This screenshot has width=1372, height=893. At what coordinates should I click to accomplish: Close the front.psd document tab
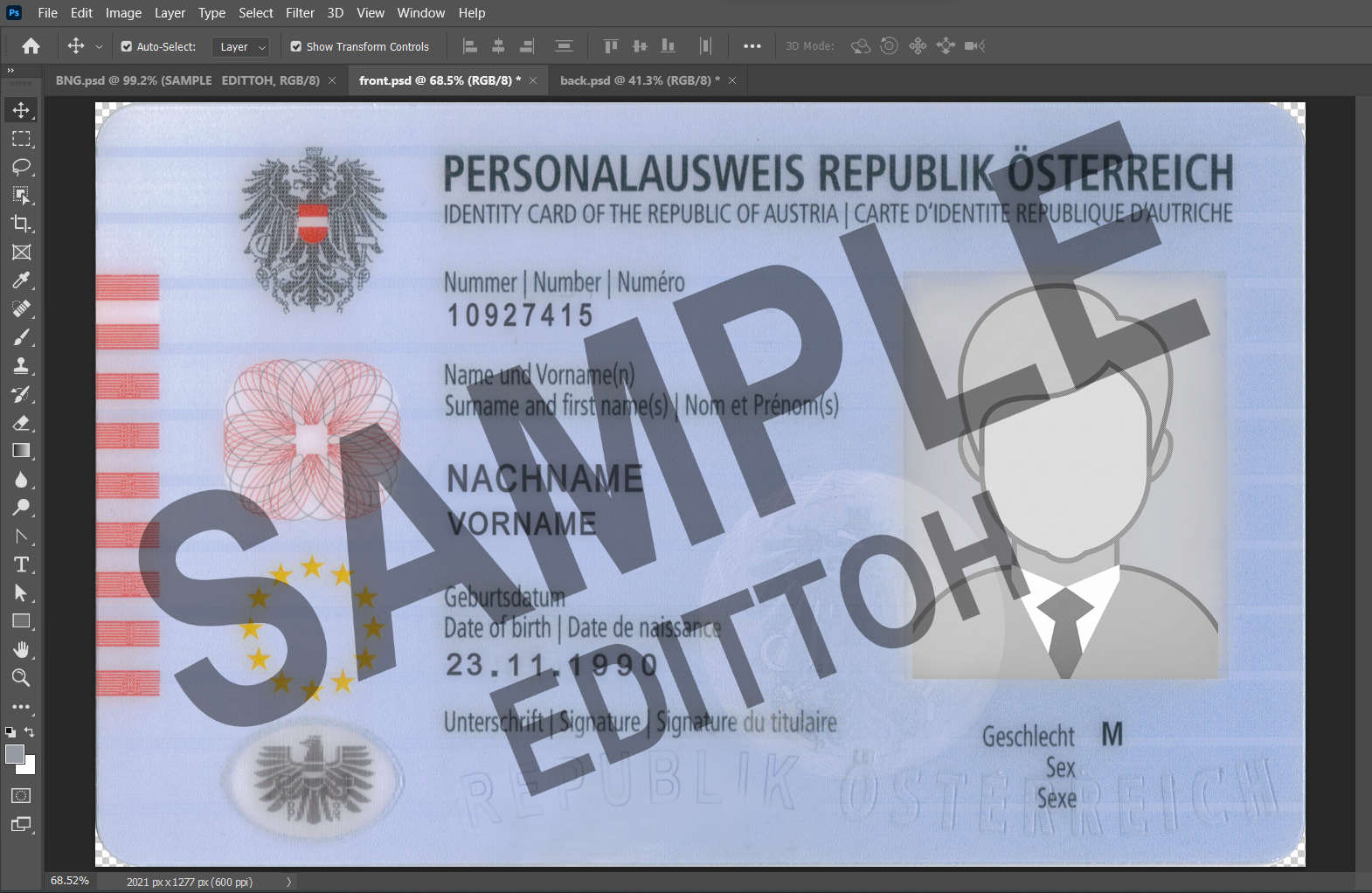click(x=533, y=80)
